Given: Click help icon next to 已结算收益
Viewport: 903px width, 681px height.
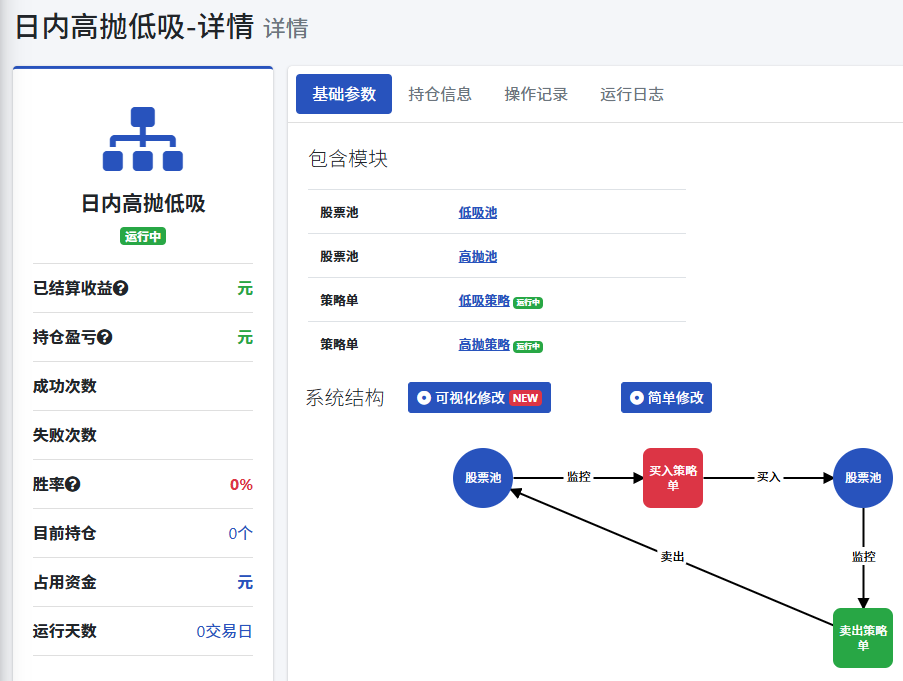Looking at the screenshot, I should (120, 288).
